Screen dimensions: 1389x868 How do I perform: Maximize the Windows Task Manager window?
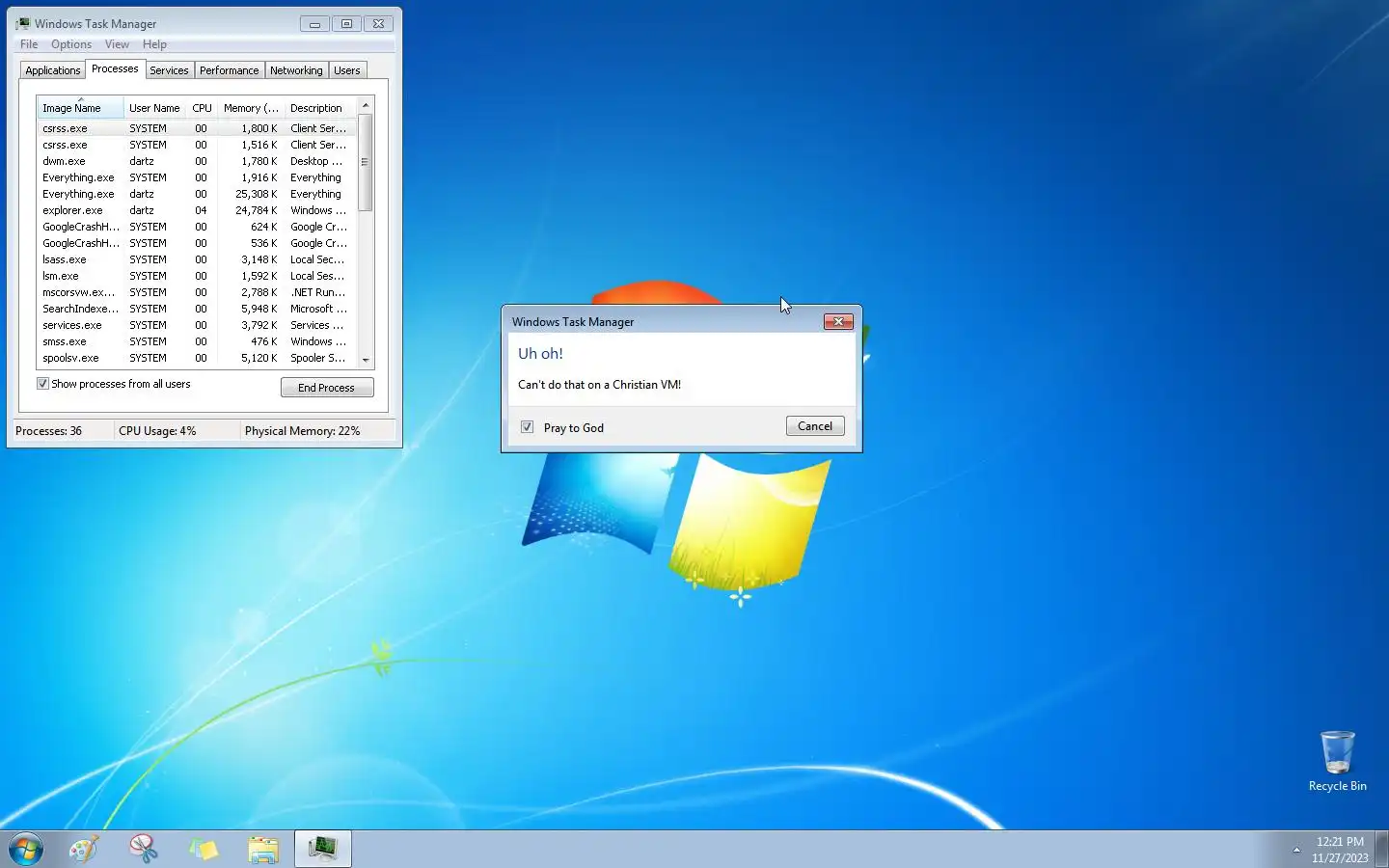346,24
